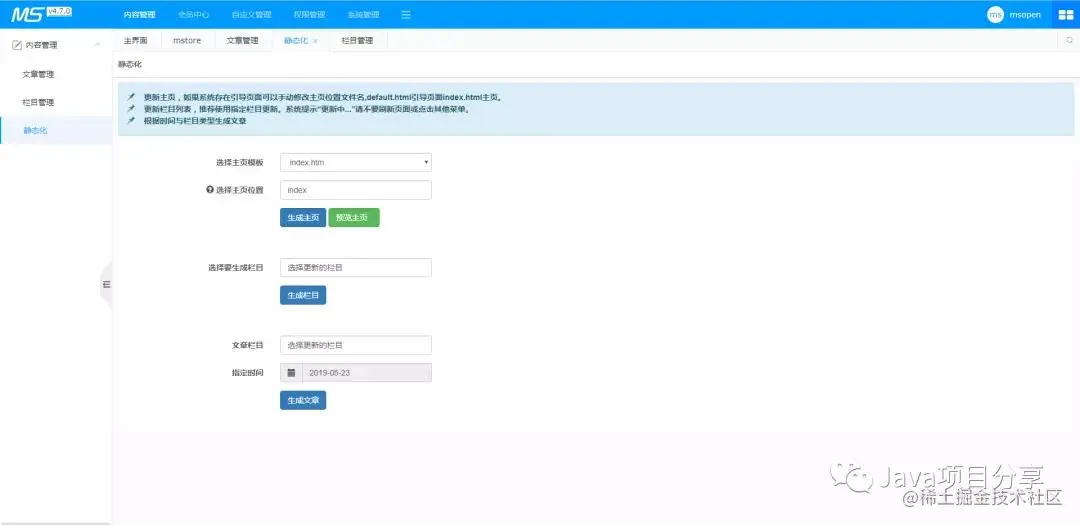
Task: Click the 指定时间 date field 2019-05-23
Action: [367, 373]
